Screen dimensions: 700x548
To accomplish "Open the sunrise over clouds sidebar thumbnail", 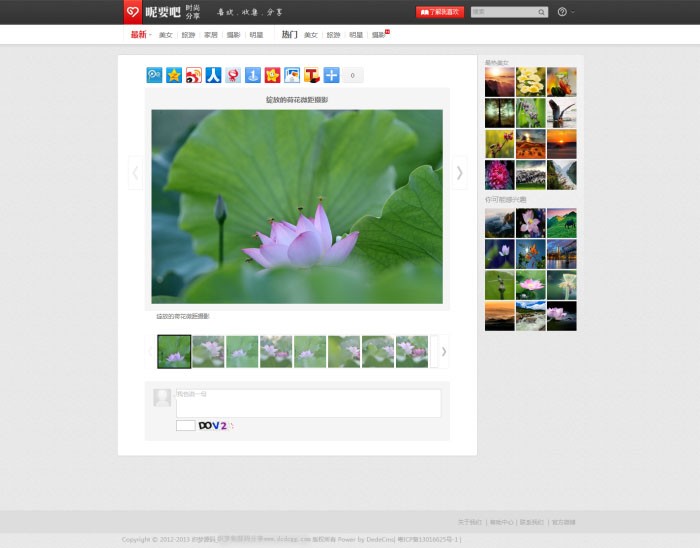I will pyautogui.click(x=500, y=82).
